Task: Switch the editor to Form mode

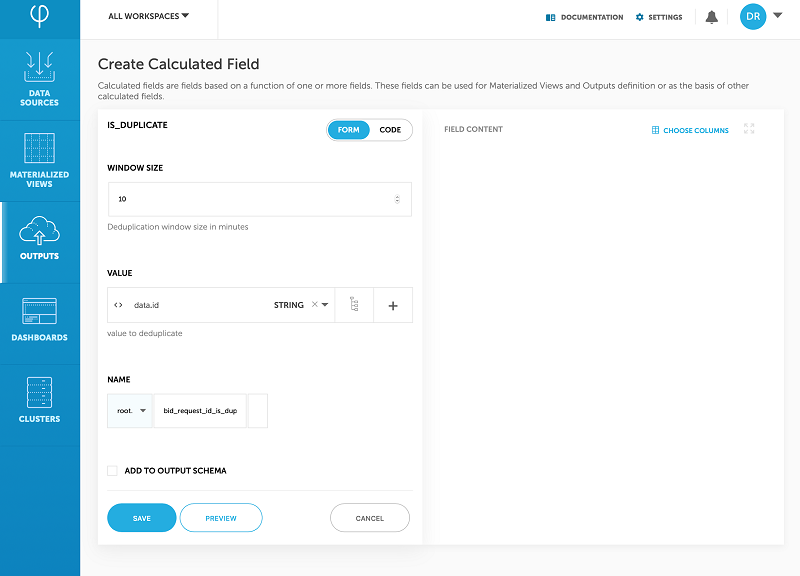Action: tap(347, 129)
